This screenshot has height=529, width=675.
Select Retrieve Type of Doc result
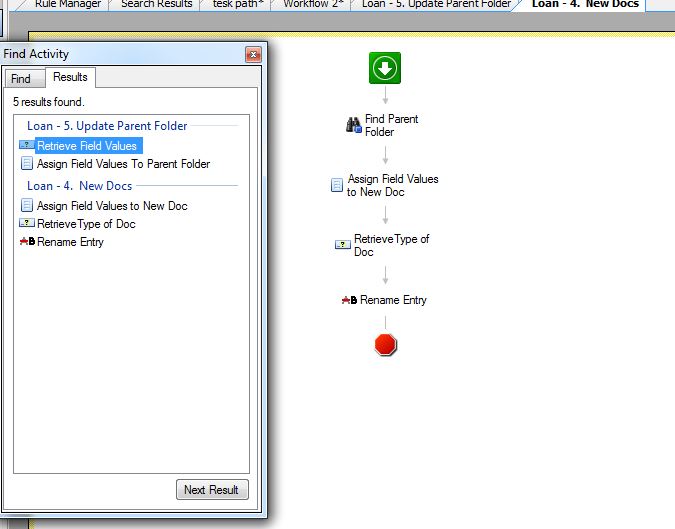tap(86, 224)
